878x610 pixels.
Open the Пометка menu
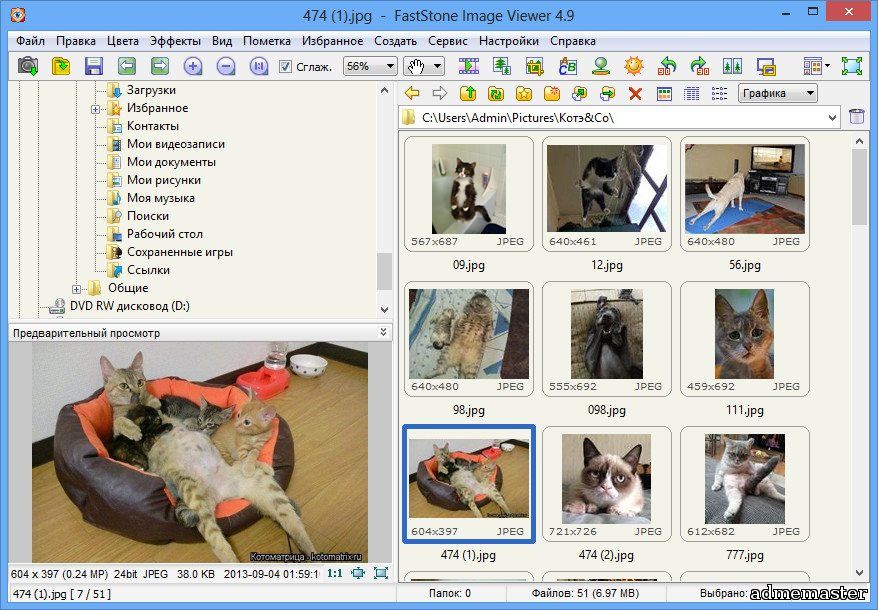tap(267, 41)
